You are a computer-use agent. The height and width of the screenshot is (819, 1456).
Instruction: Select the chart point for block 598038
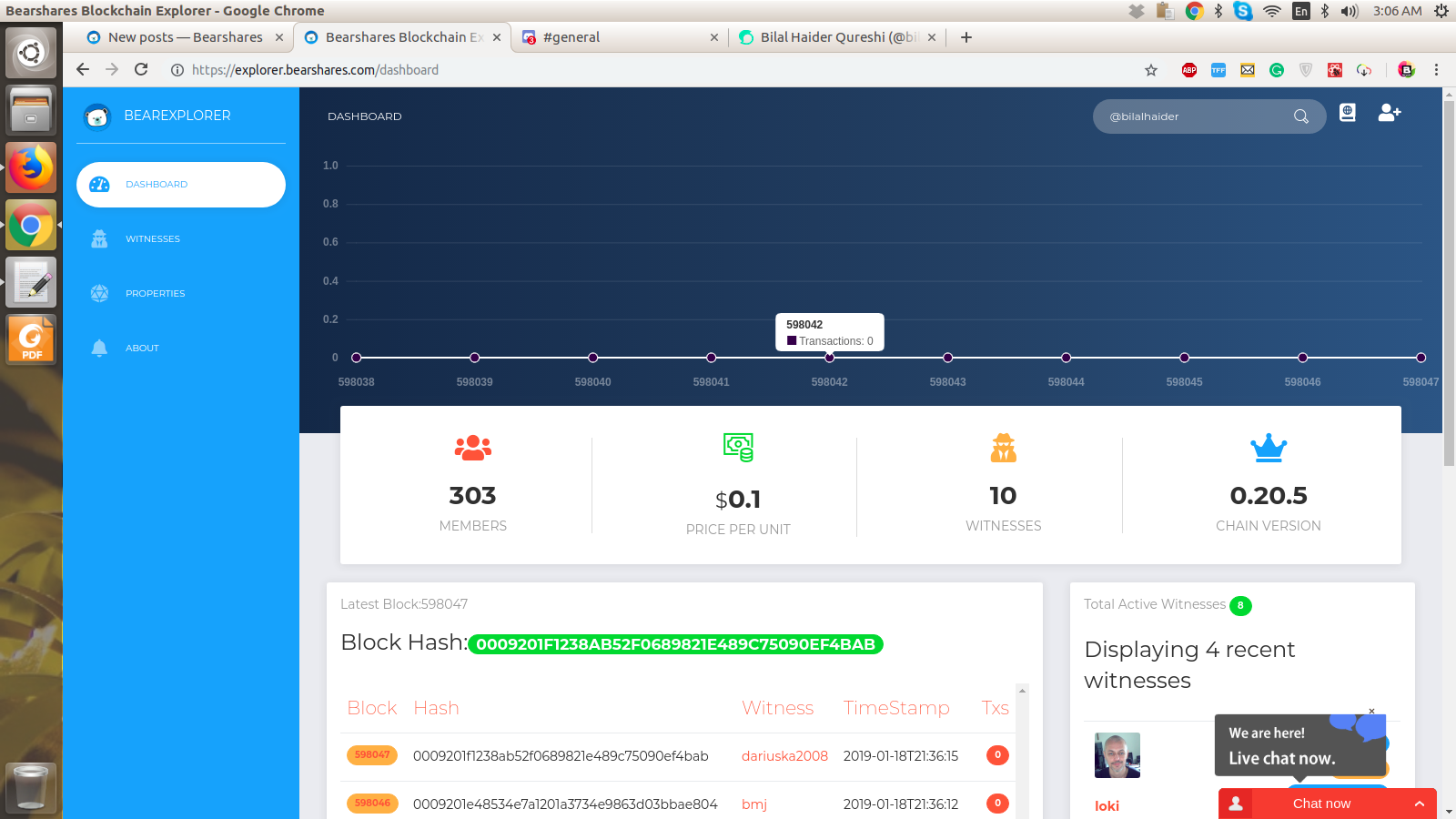pyautogui.click(x=357, y=358)
